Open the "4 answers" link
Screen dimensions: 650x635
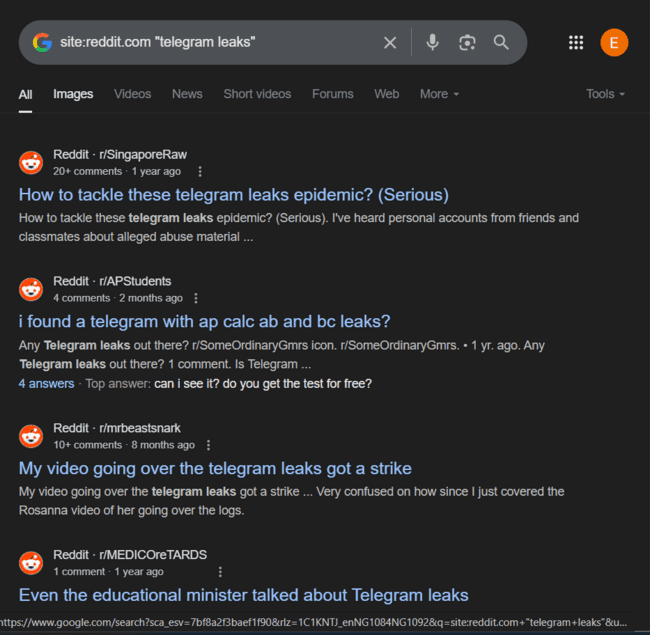point(46,384)
